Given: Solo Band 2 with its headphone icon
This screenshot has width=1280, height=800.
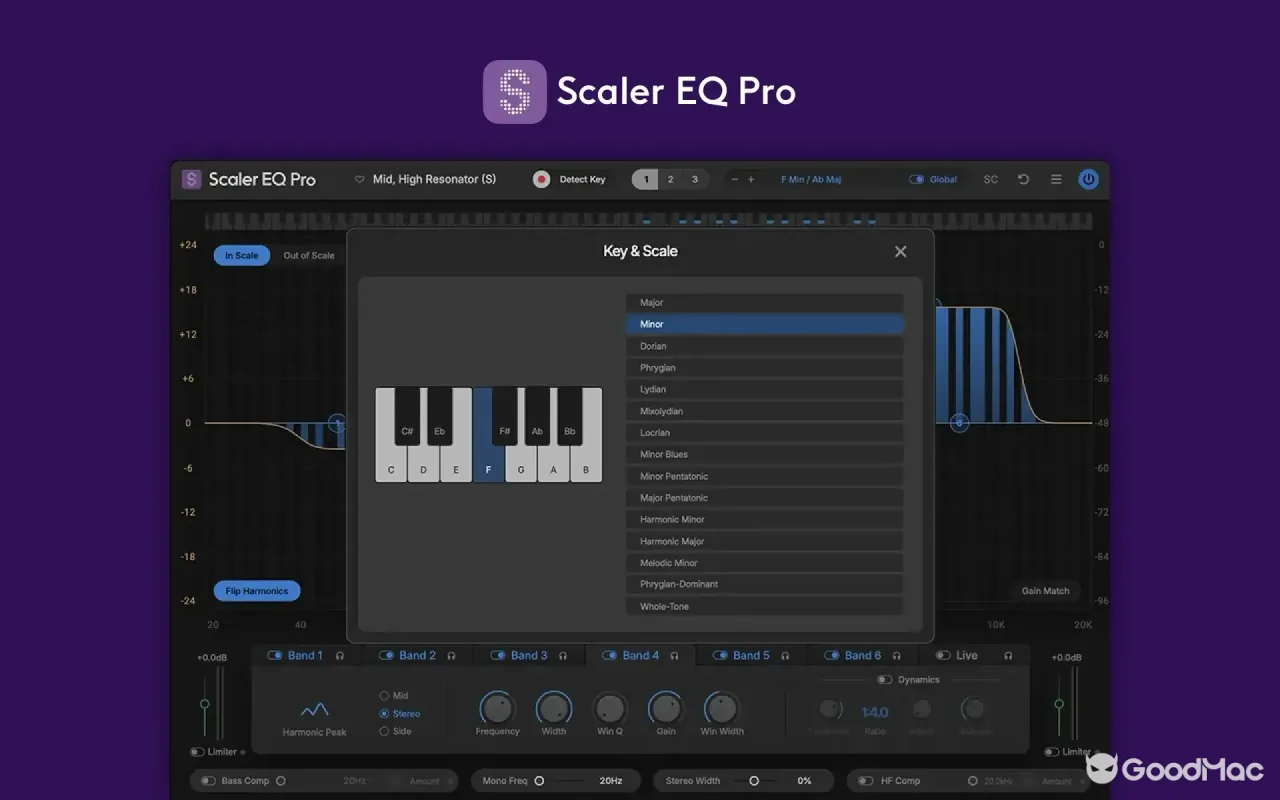Looking at the screenshot, I should (x=451, y=656).
